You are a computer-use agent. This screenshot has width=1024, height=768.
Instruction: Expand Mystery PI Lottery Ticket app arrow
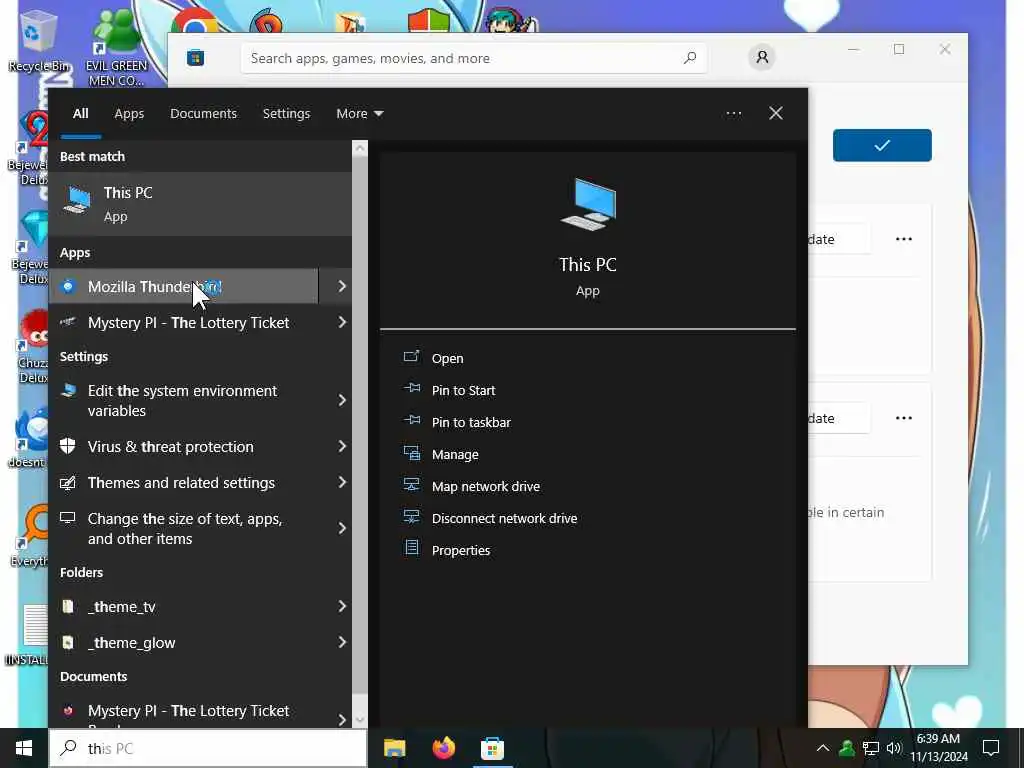[342, 322]
